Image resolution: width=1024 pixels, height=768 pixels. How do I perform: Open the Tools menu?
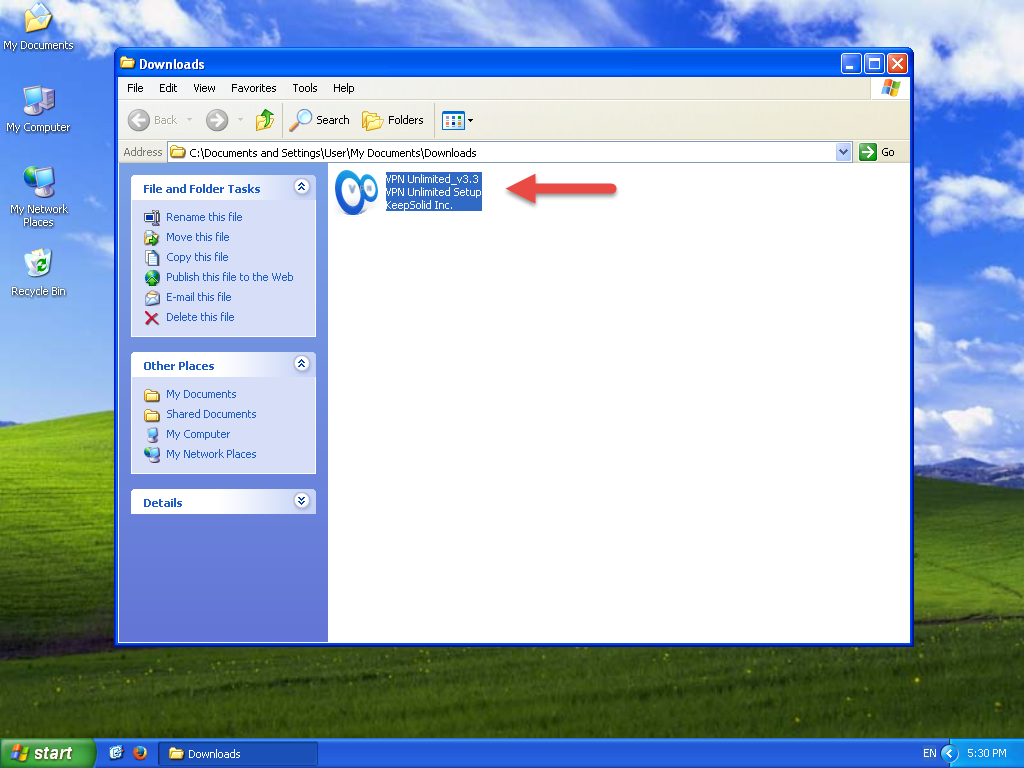pyautogui.click(x=304, y=88)
